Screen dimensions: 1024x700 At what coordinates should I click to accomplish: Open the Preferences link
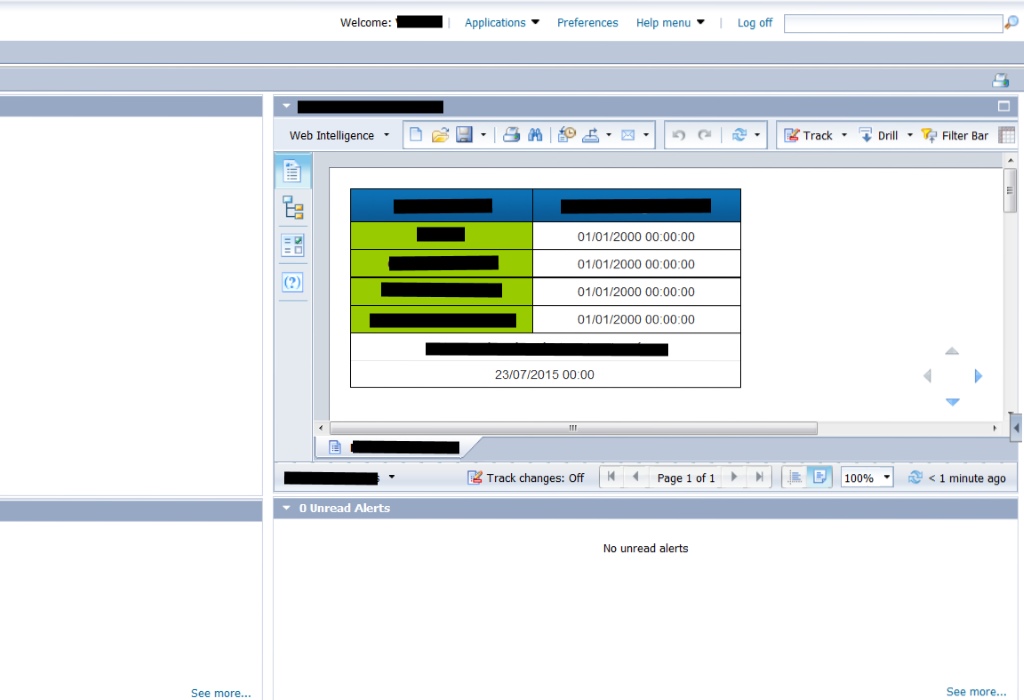pos(587,22)
